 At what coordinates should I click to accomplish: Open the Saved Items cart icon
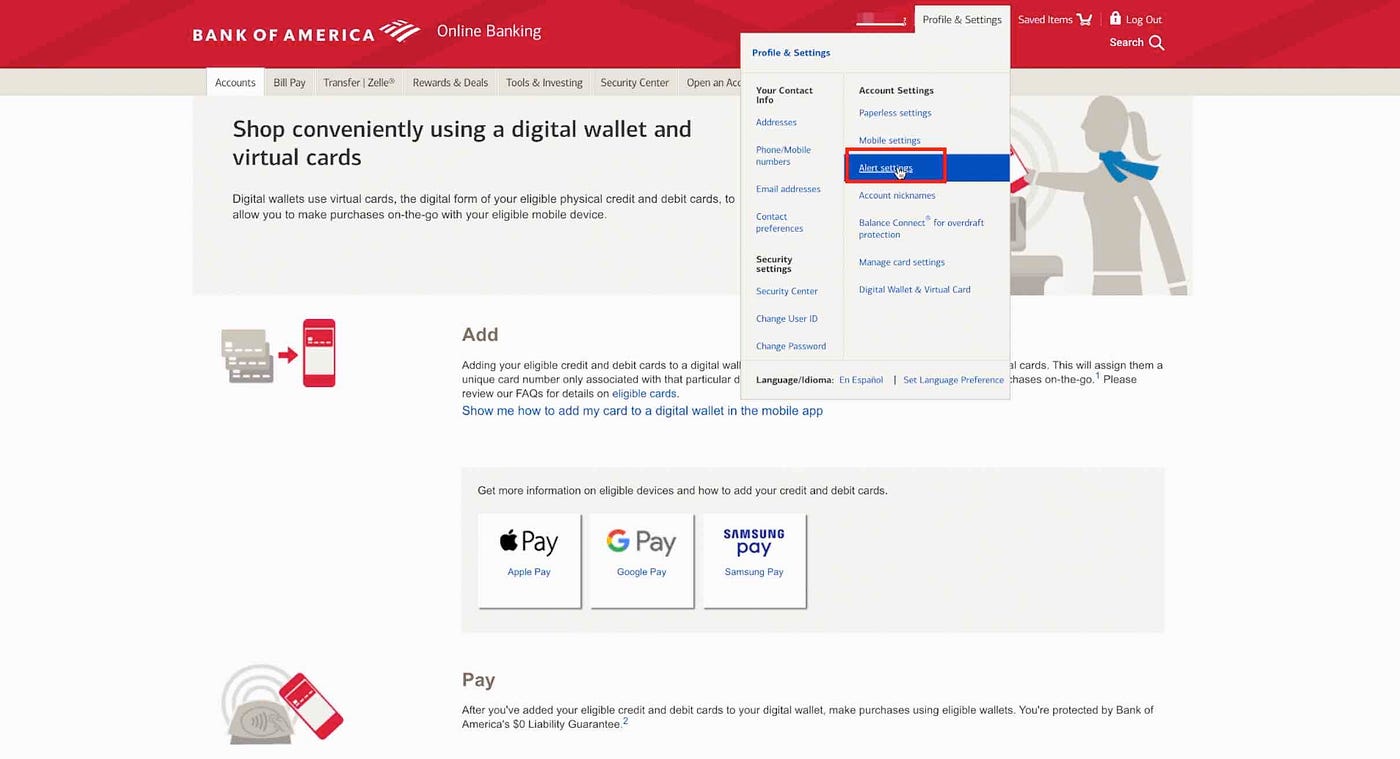[x=1084, y=19]
